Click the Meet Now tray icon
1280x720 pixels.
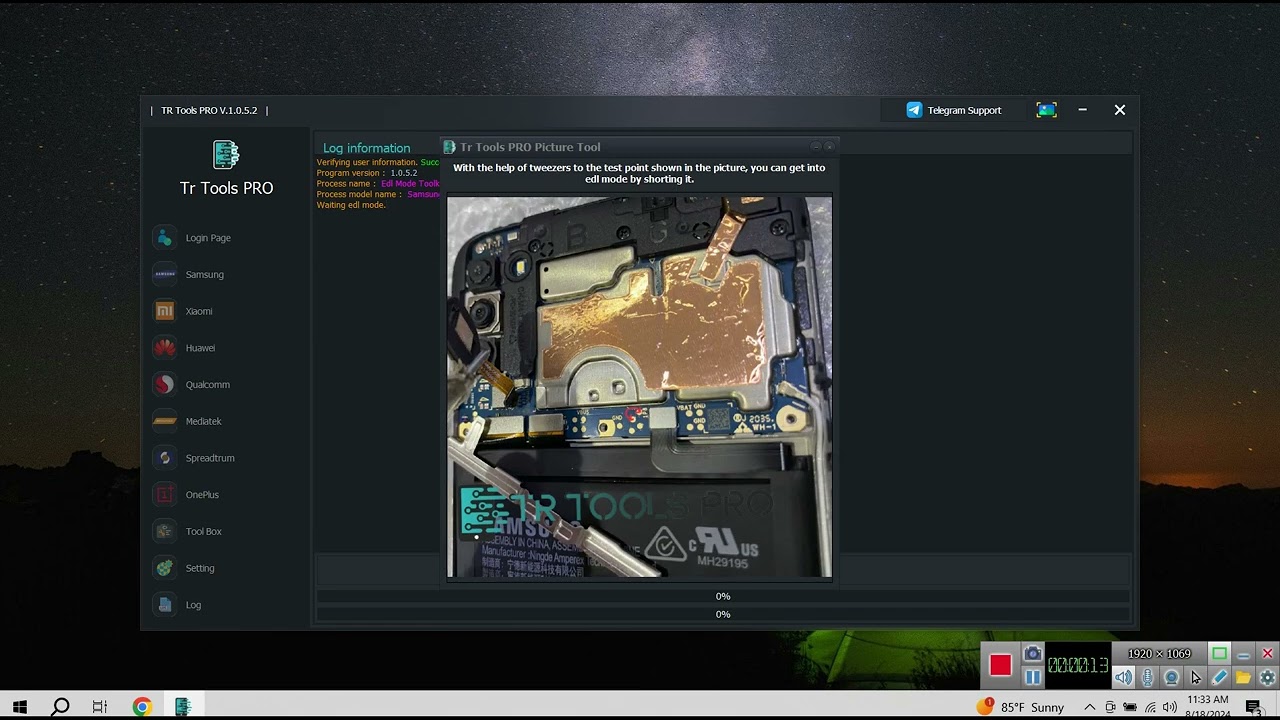[1110, 707]
